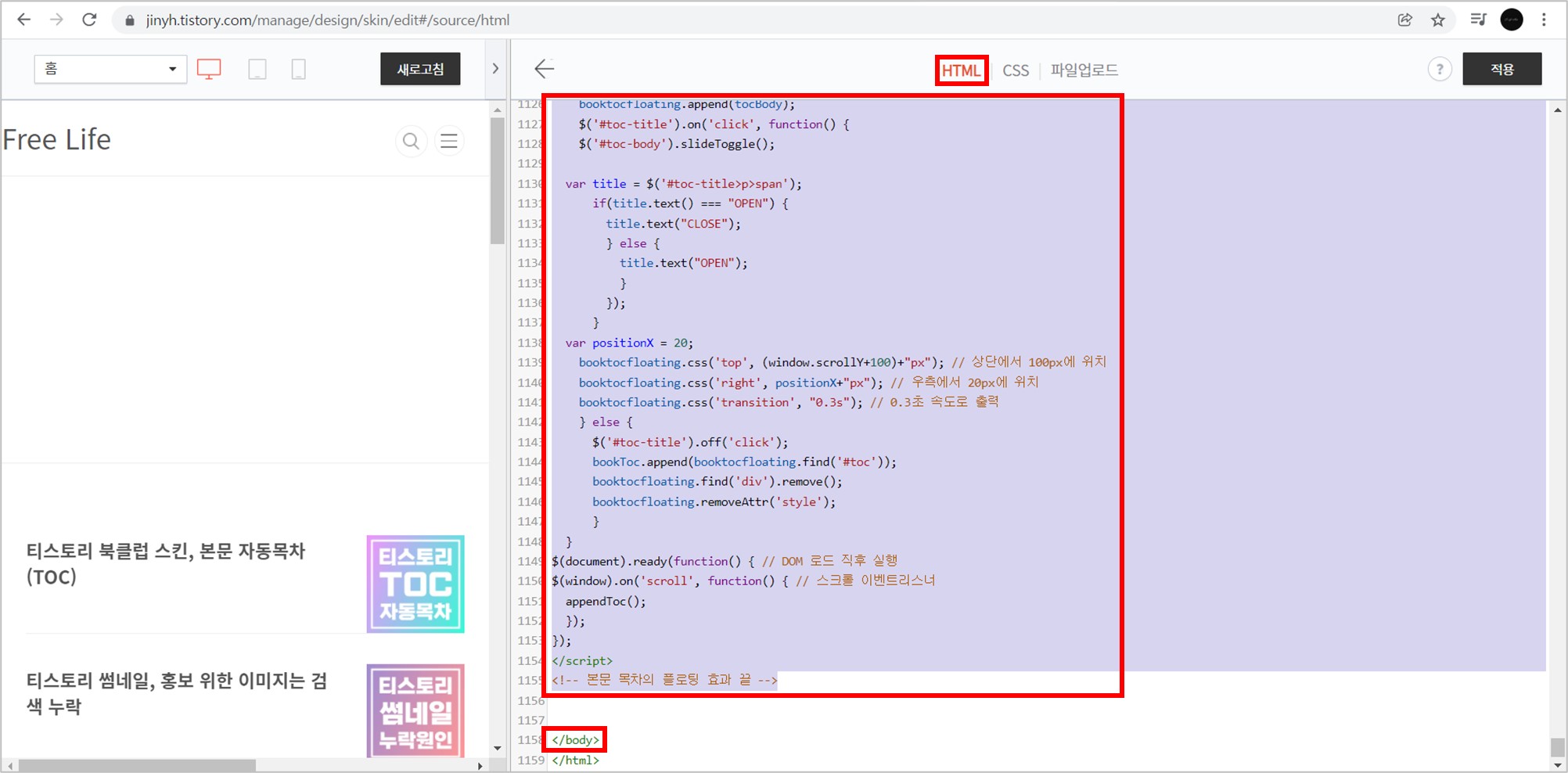1568x773 pixels.
Task: Select the desktop preview icon
Action: pos(208,69)
